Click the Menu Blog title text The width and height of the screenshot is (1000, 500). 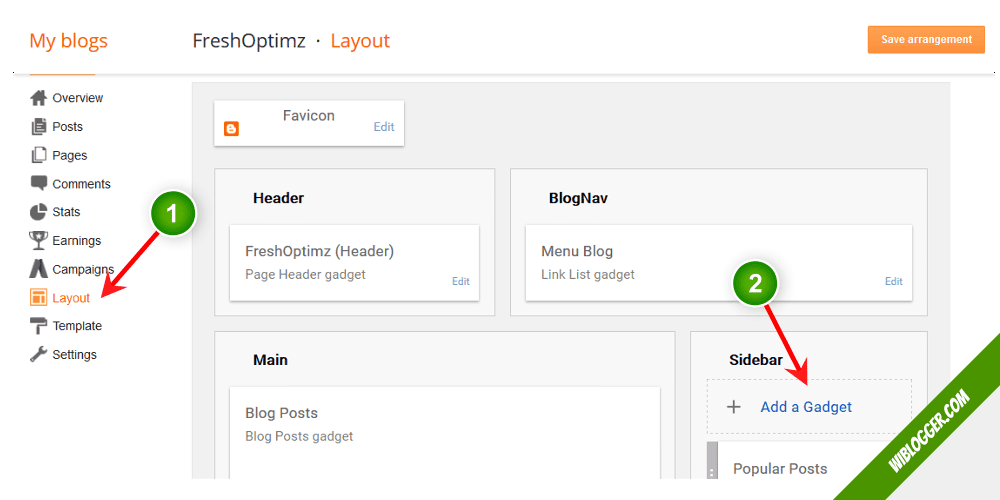tap(577, 251)
